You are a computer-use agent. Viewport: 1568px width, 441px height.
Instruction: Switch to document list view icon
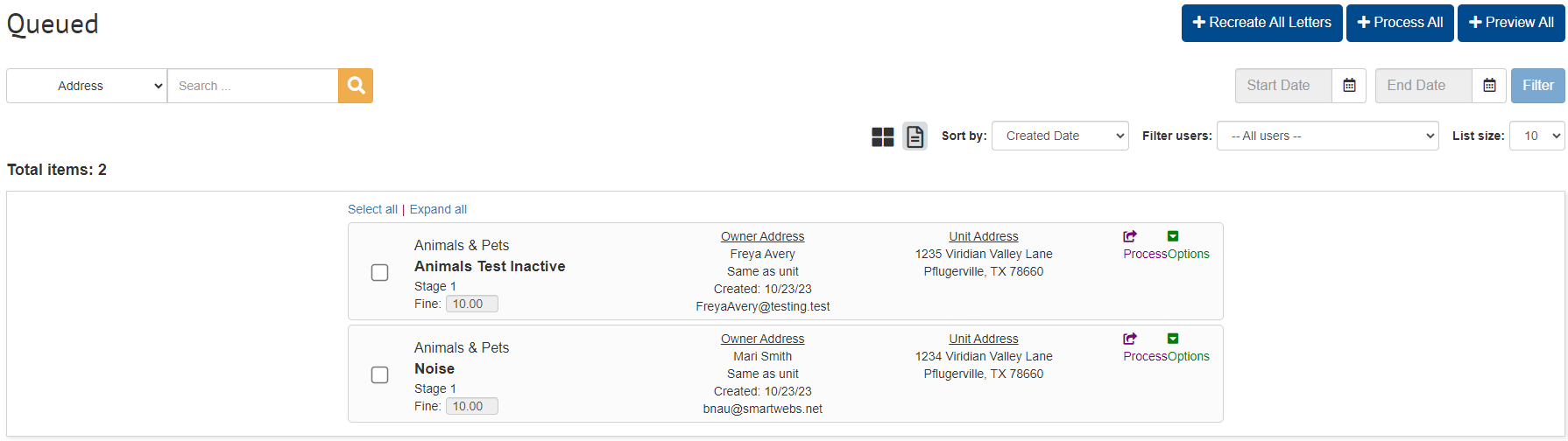tap(915, 136)
